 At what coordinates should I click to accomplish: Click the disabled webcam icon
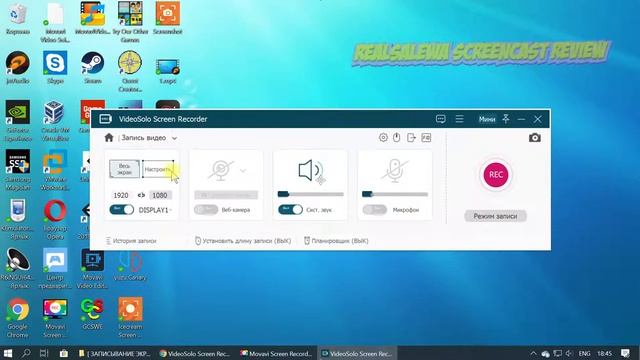pos(221,170)
